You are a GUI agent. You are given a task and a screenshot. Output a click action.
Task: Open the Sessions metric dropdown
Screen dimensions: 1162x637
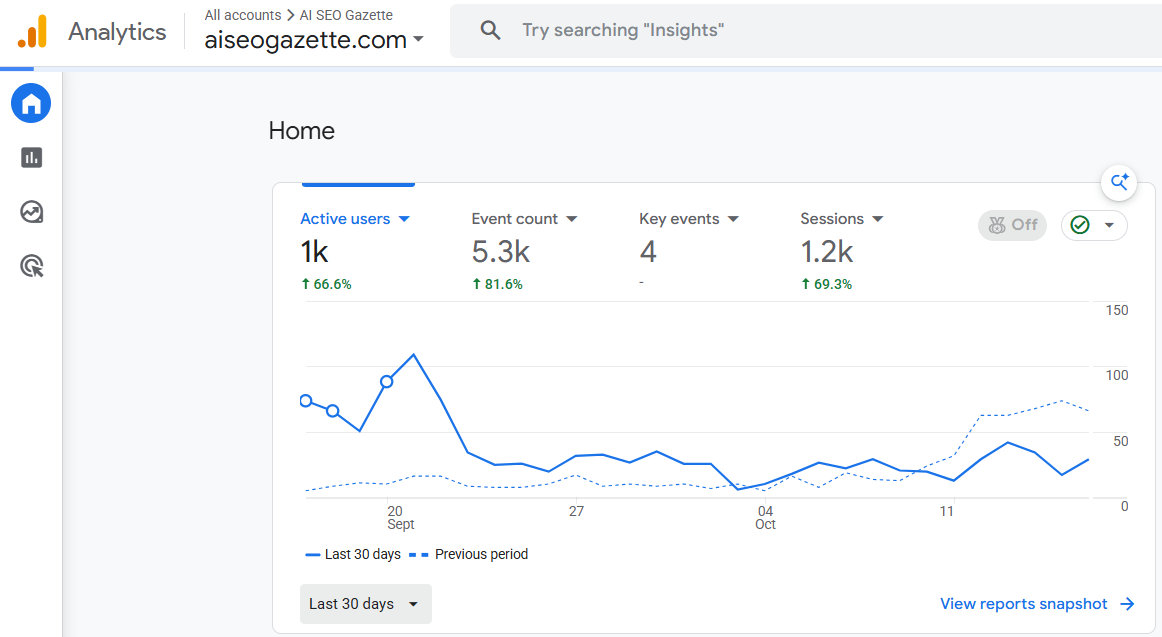pos(877,219)
